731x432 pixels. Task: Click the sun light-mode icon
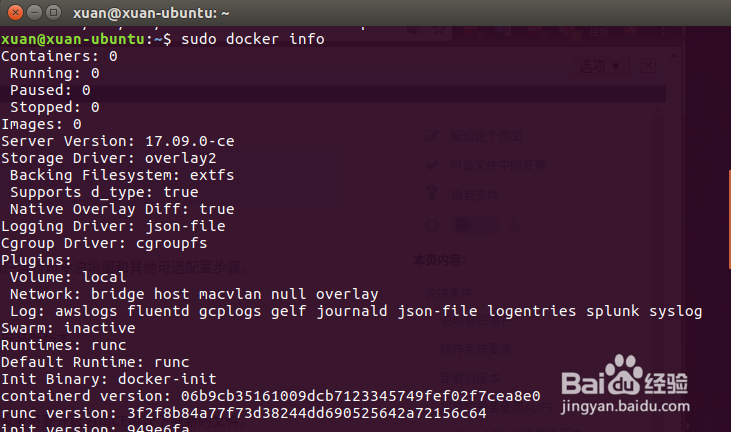pyautogui.click(x=431, y=225)
